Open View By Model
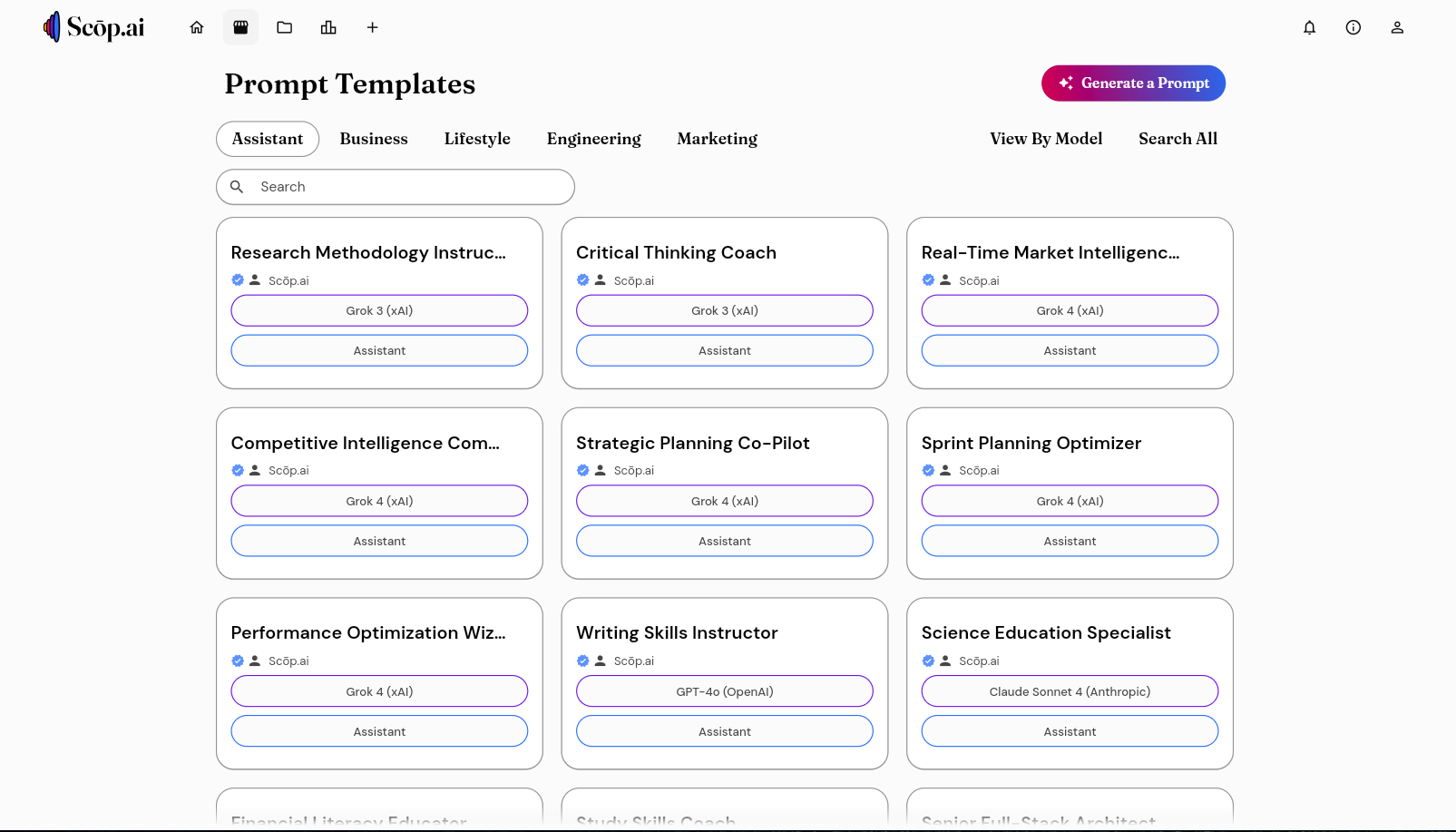 point(1046,139)
